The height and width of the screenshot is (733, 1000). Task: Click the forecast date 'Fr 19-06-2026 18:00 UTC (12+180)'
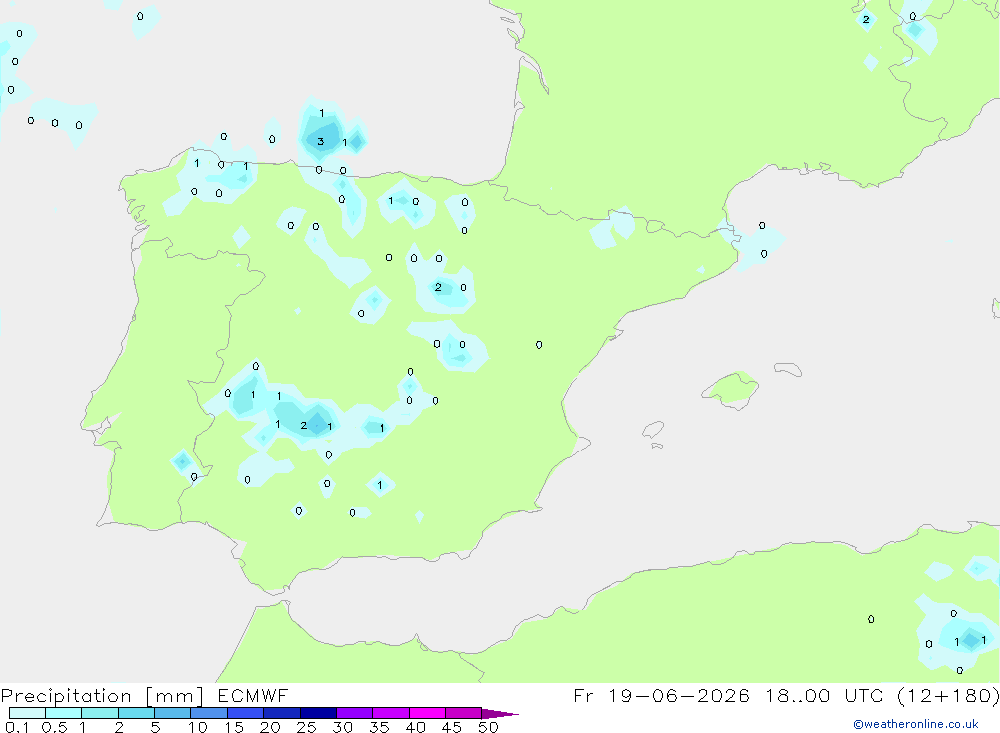pyautogui.click(x=786, y=695)
